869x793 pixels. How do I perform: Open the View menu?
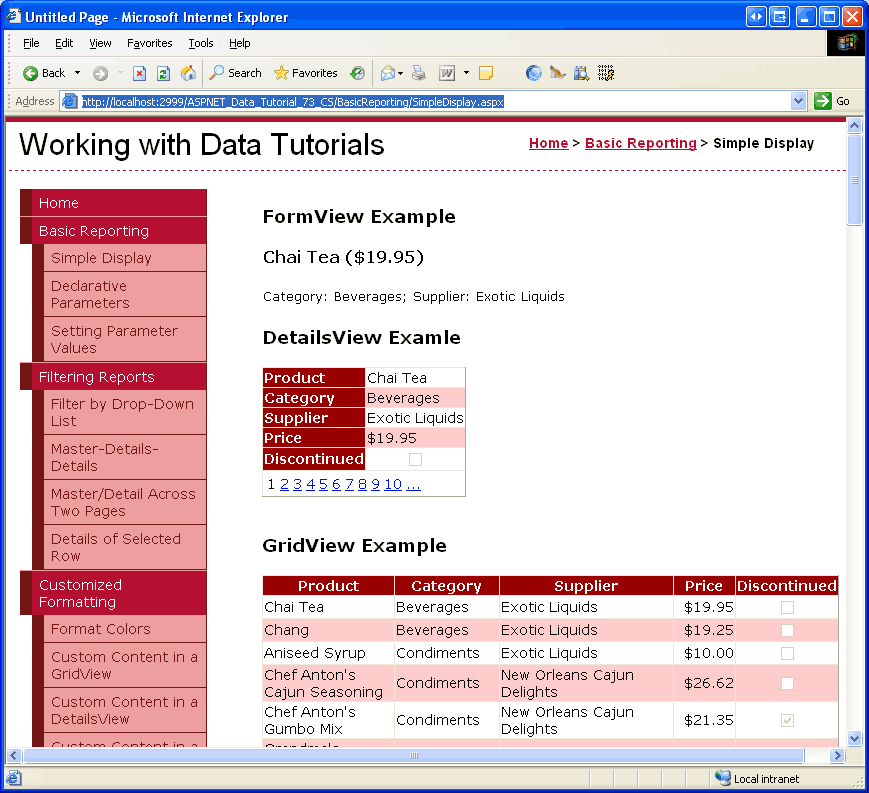click(x=100, y=43)
